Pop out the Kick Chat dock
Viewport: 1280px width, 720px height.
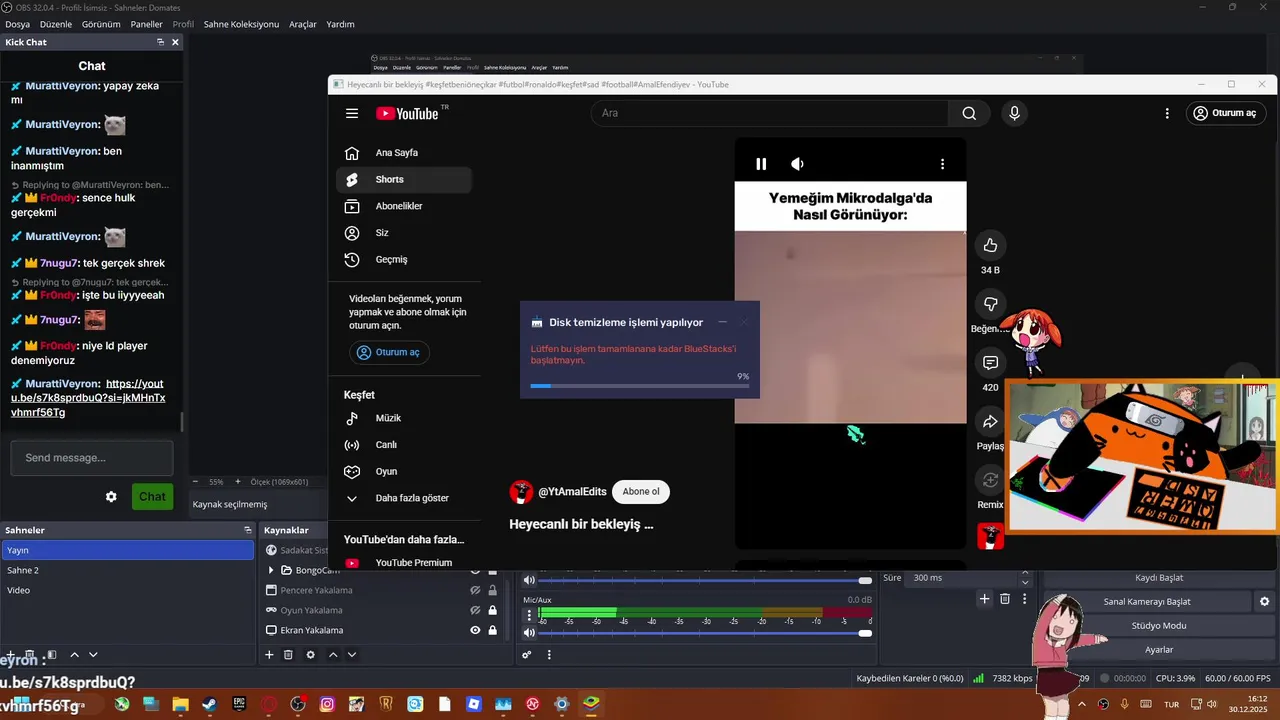point(160,42)
